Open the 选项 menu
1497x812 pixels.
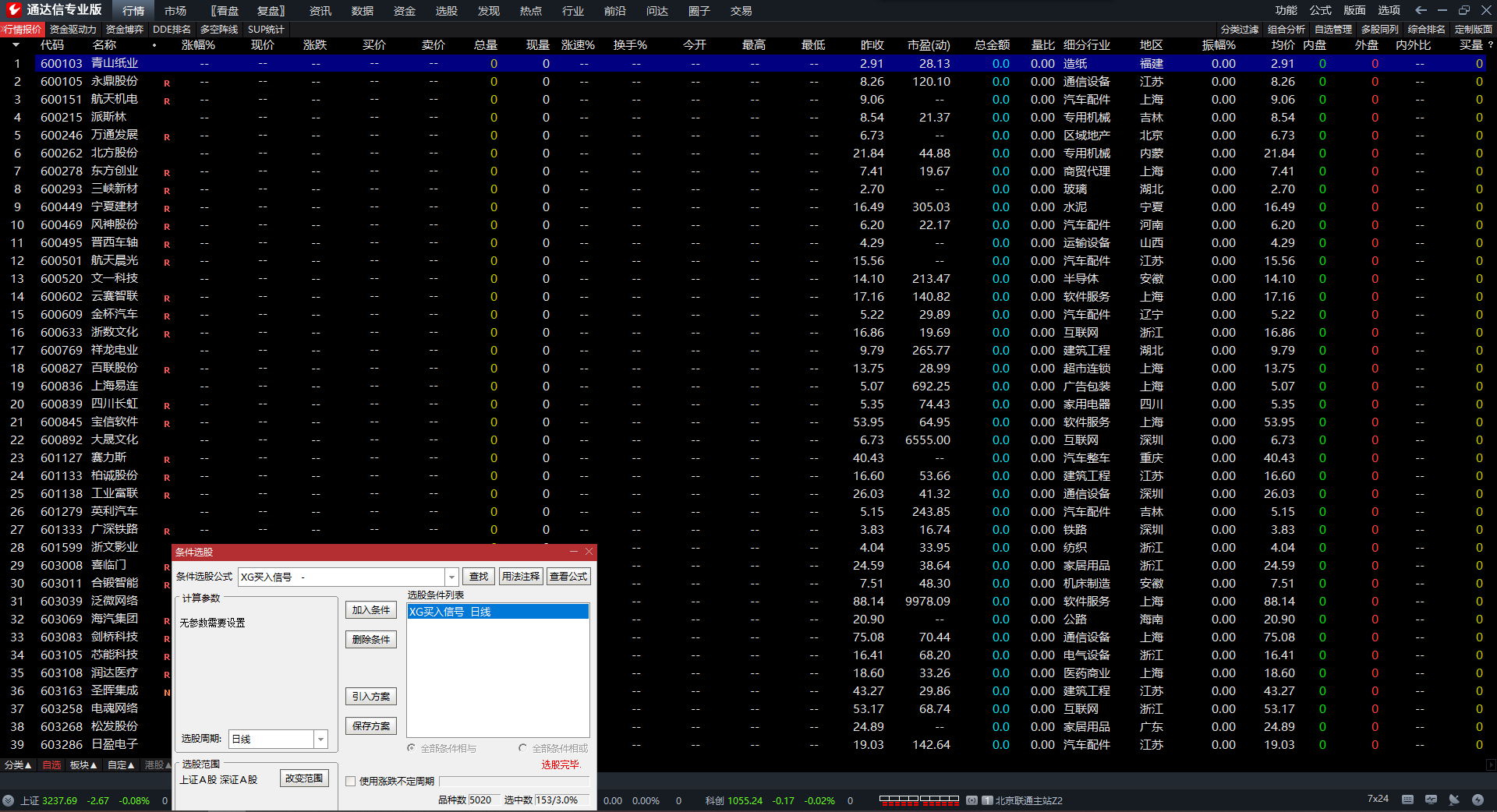1389,10
